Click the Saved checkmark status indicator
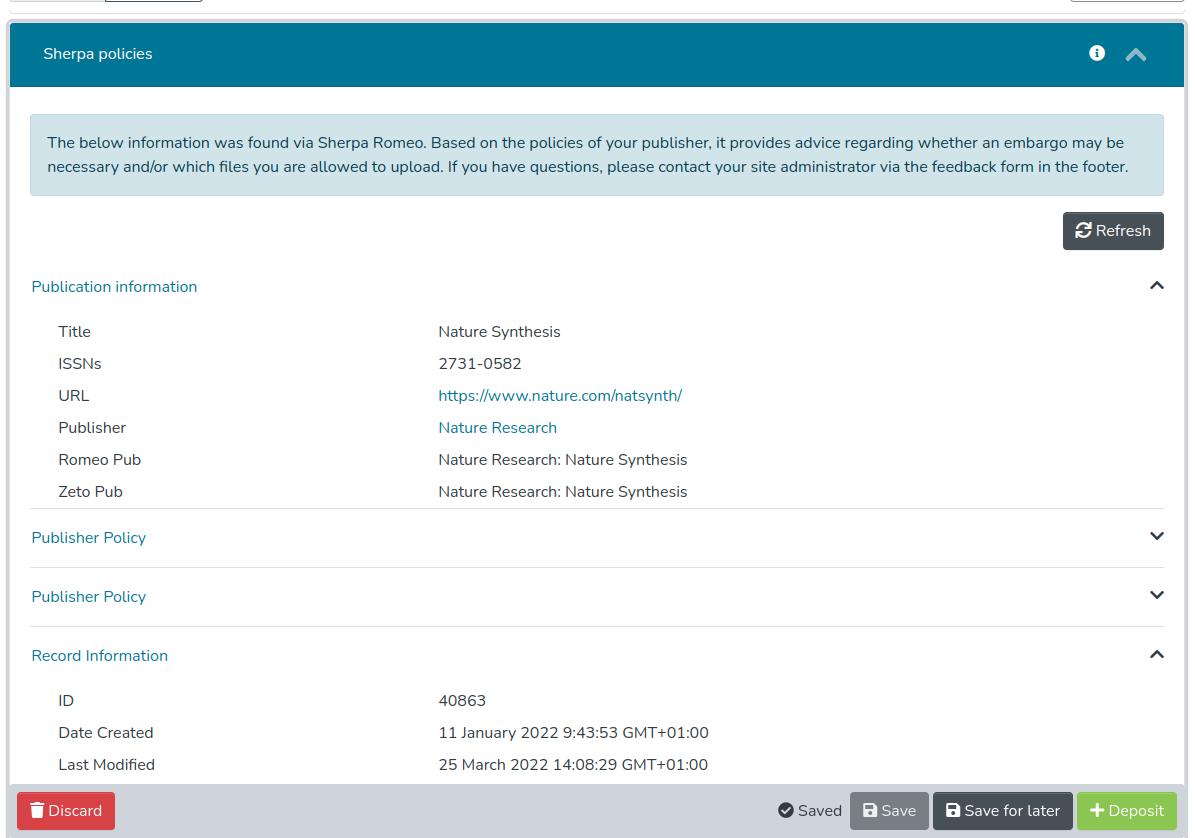Image resolution: width=1195 pixels, height=838 pixels. (x=809, y=811)
